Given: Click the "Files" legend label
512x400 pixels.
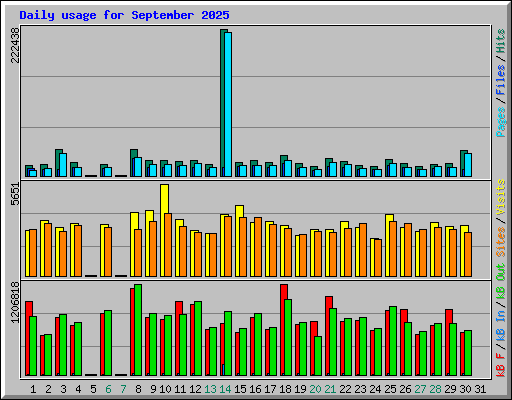Looking at the screenshot, I should (501, 80).
